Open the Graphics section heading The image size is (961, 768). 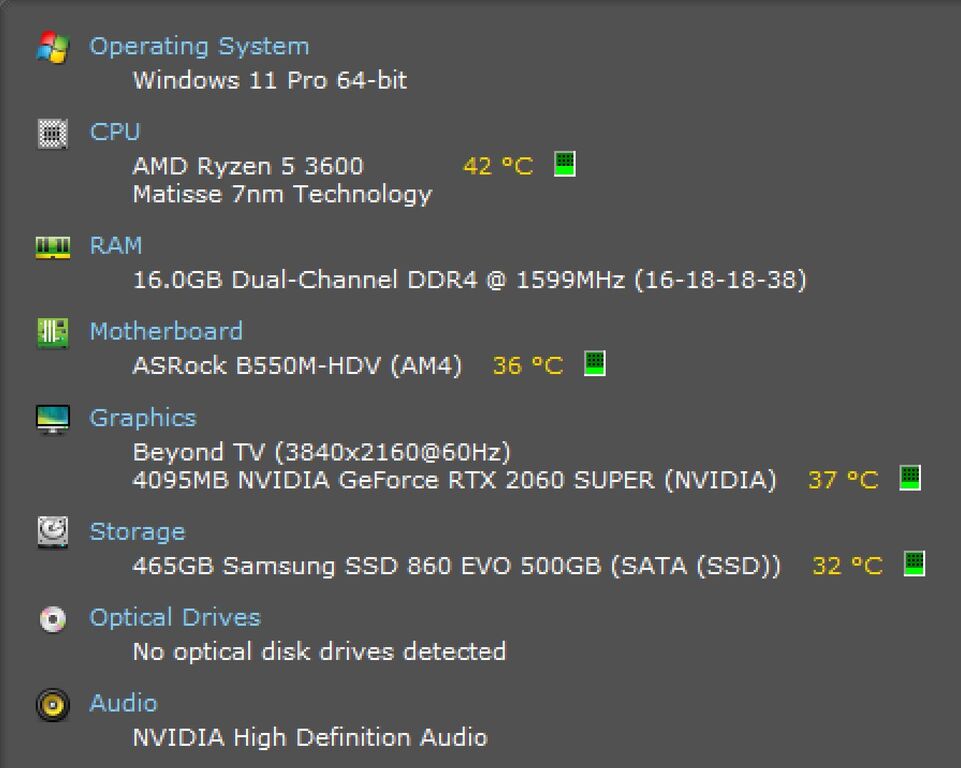tap(143, 418)
